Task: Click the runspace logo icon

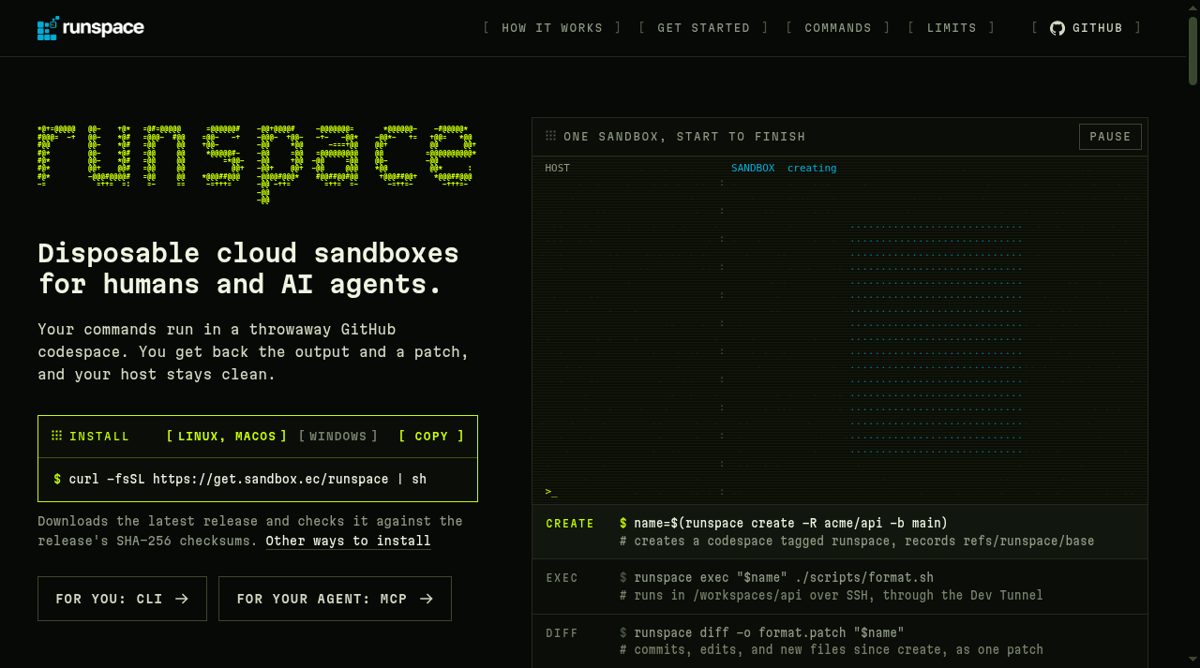Action: pos(48,28)
